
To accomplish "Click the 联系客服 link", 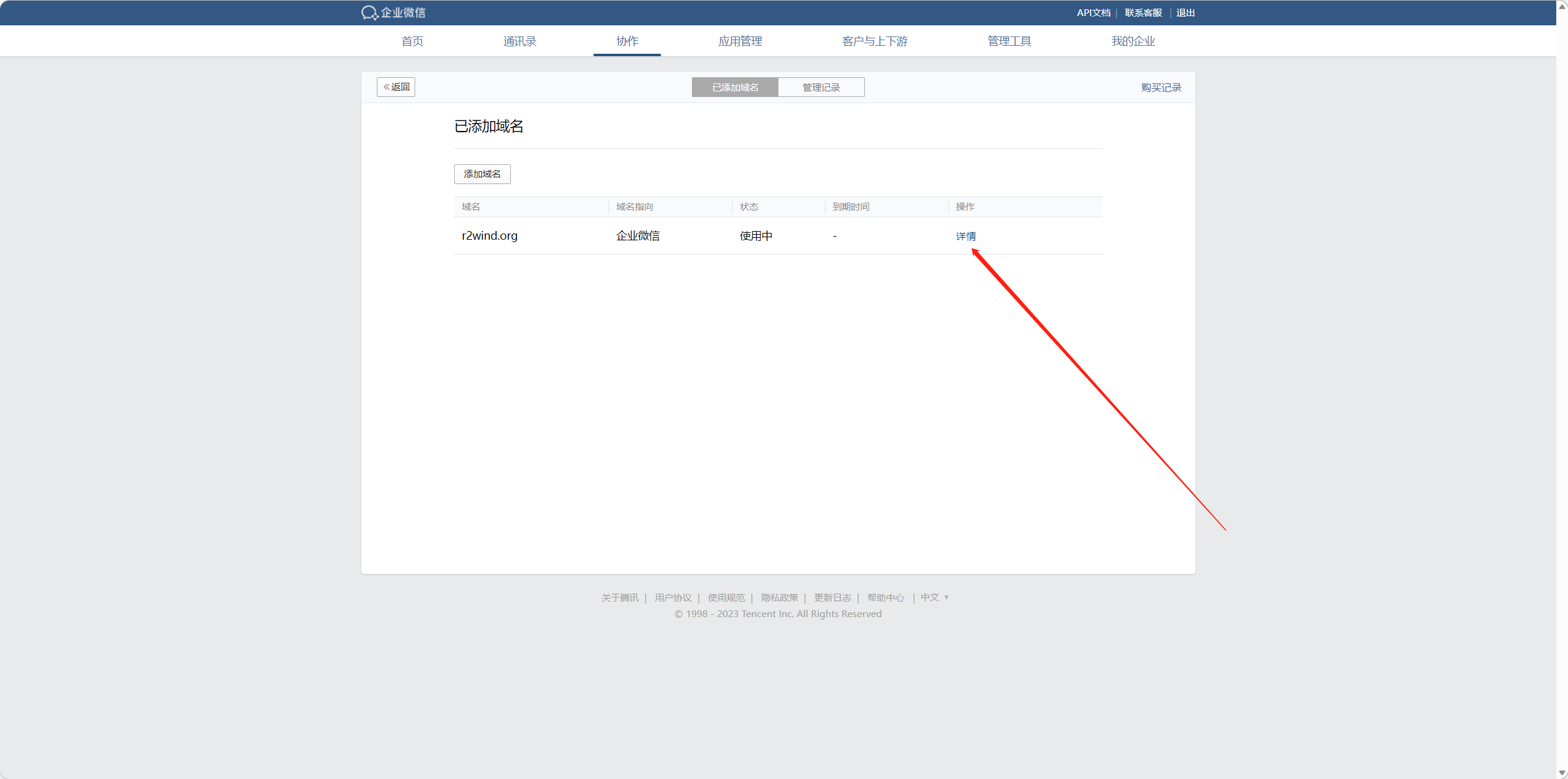I will pyautogui.click(x=1143, y=13).
